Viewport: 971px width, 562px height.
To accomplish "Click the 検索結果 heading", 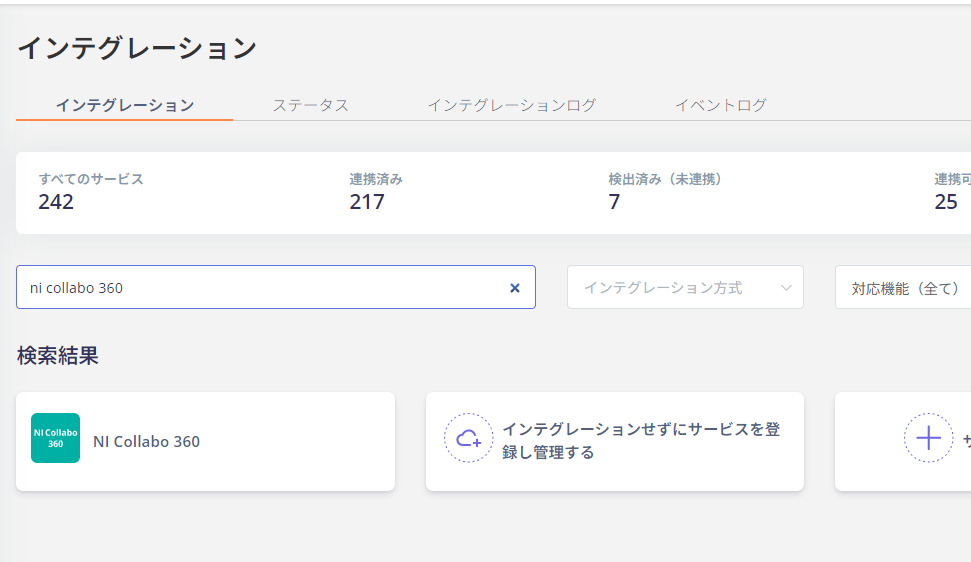I will pyautogui.click(x=58, y=356).
